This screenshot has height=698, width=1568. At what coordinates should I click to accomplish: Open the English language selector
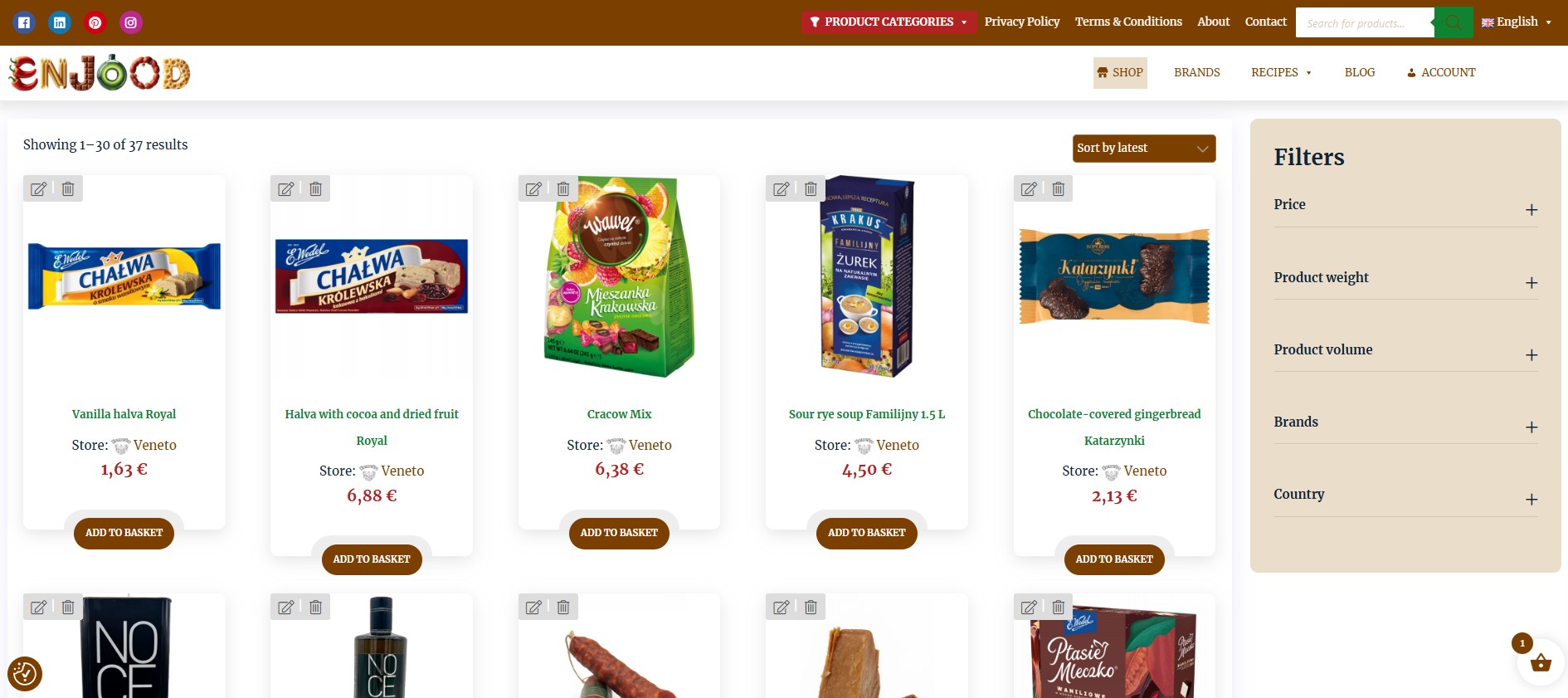(x=1516, y=22)
